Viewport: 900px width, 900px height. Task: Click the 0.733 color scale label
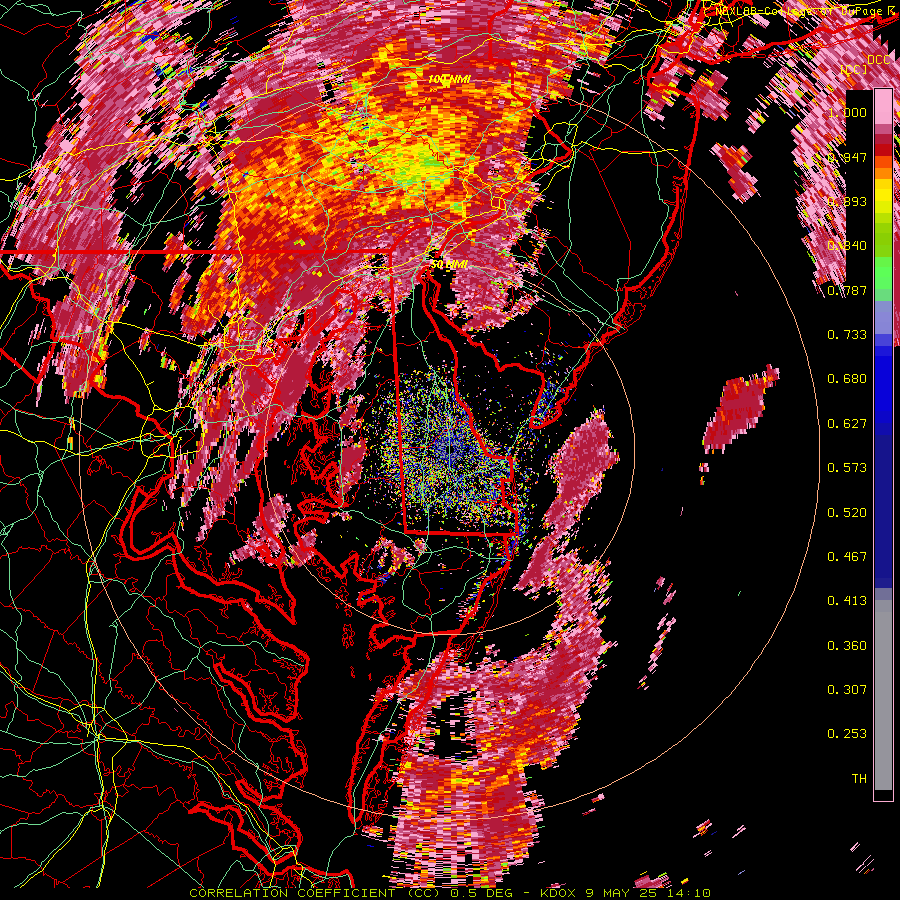(x=847, y=335)
